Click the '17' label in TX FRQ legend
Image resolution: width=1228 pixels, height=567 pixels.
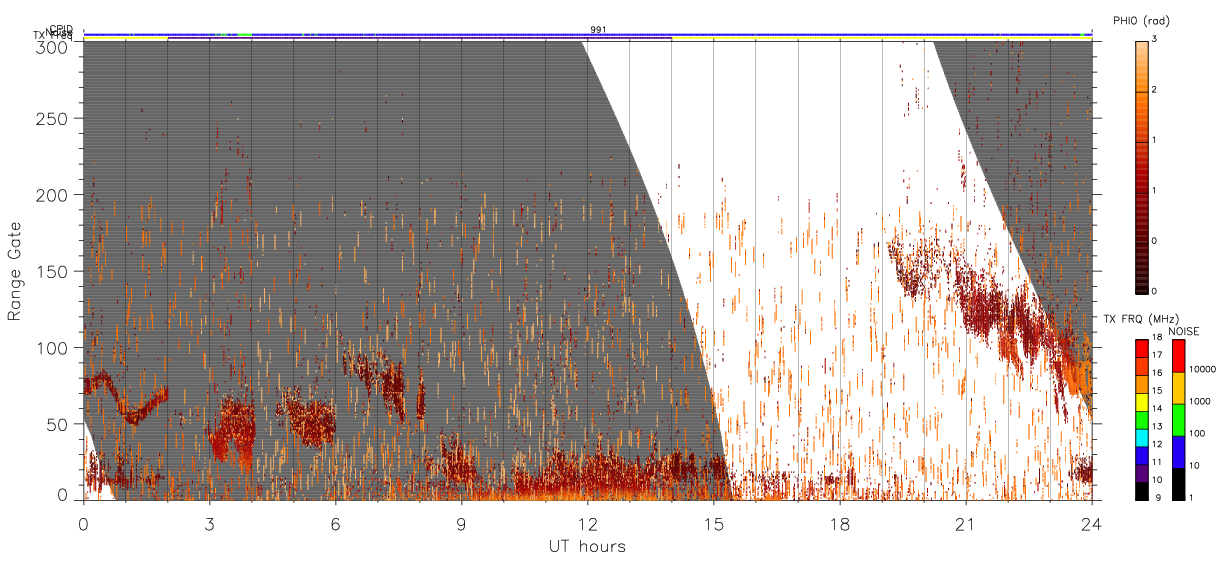1157,355
